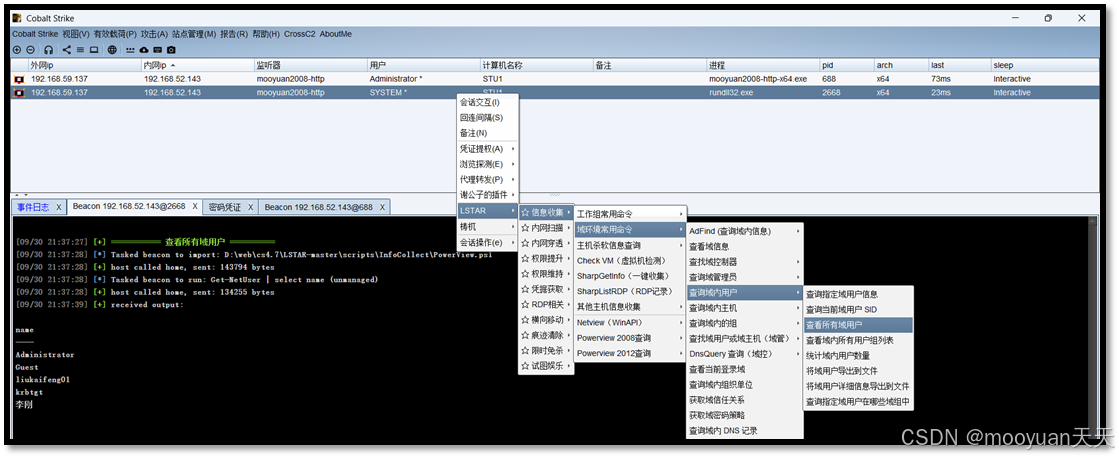
Task: Expand the 代理转发(P) submenu
Action: [x=488, y=180]
